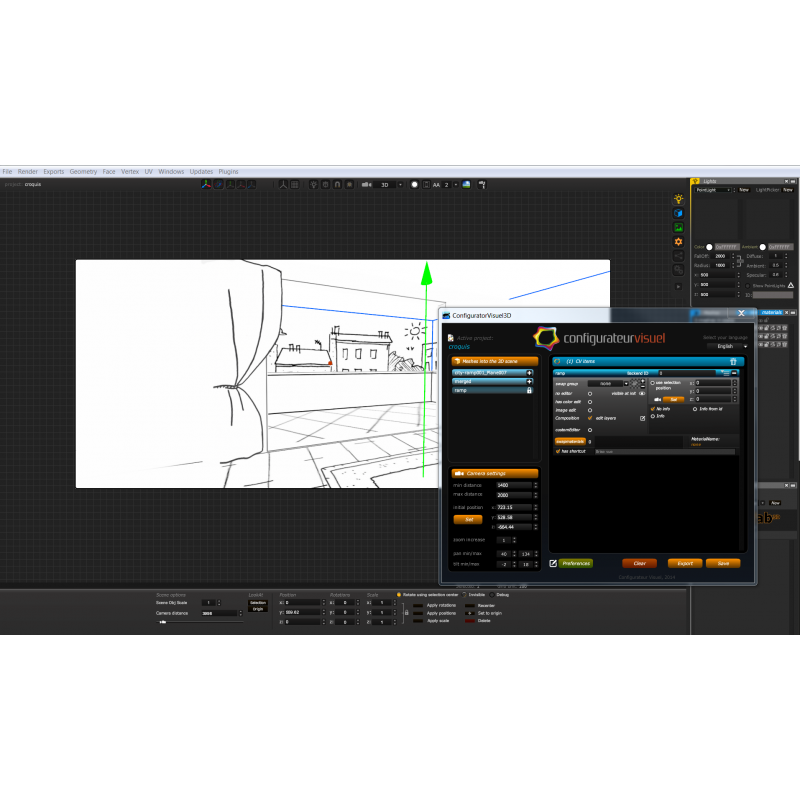Select the 'Info from id' radio option

click(695, 409)
